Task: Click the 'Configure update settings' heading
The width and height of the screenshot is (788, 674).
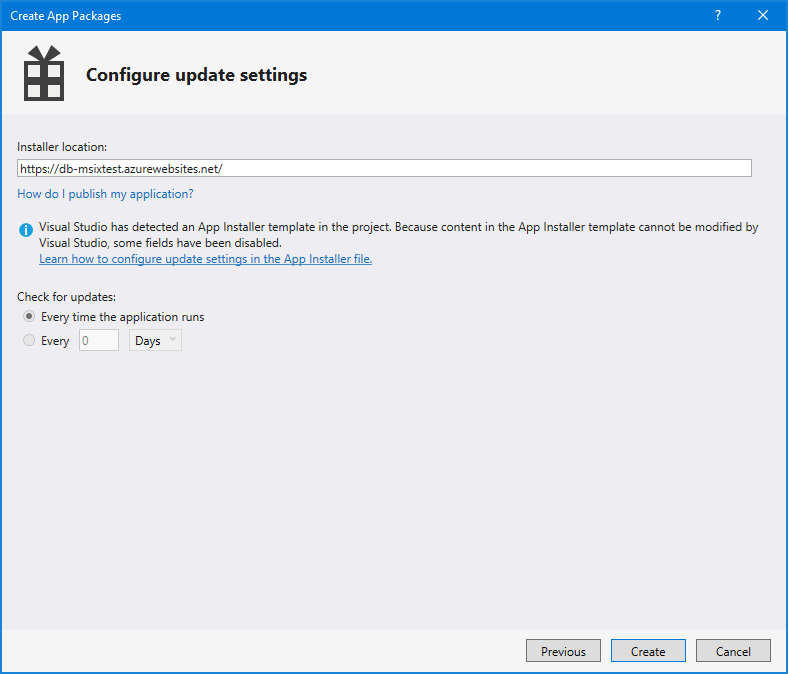Action: pyautogui.click(x=196, y=74)
